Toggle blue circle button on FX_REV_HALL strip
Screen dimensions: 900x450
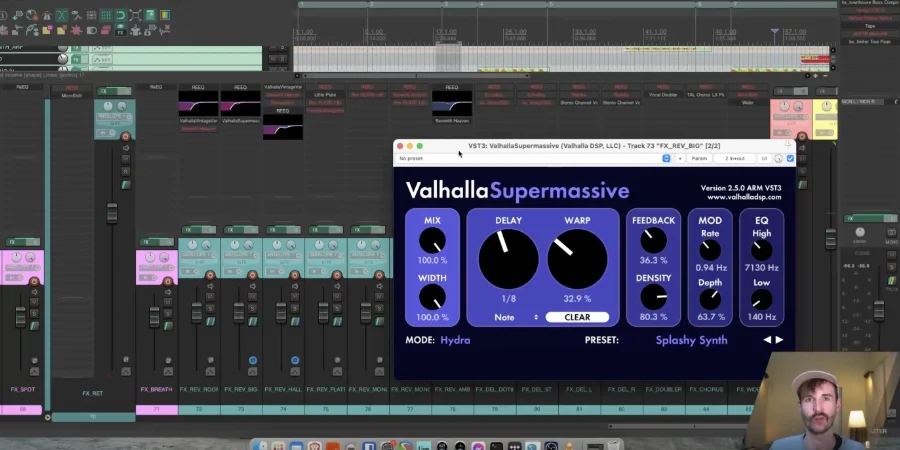(295, 360)
